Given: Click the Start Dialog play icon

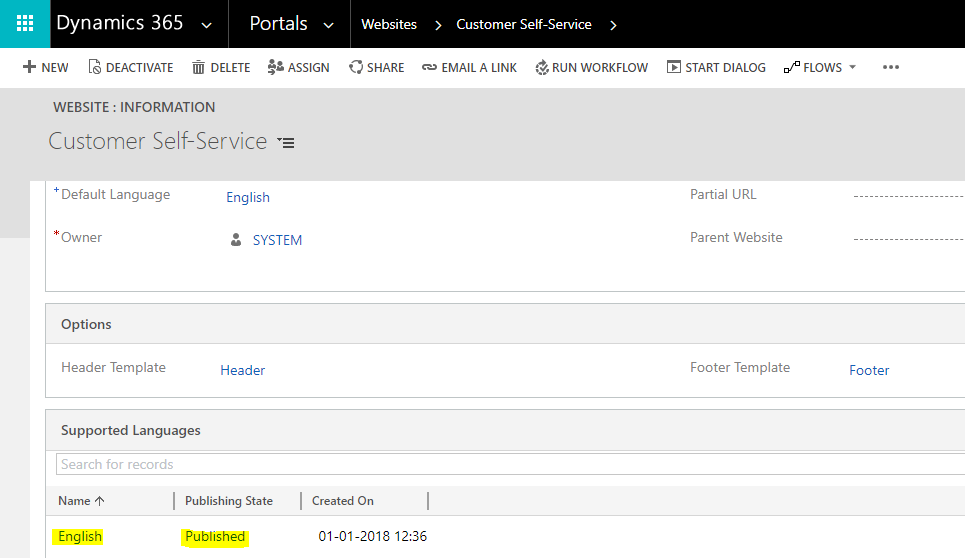Looking at the screenshot, I should [674, 66].
